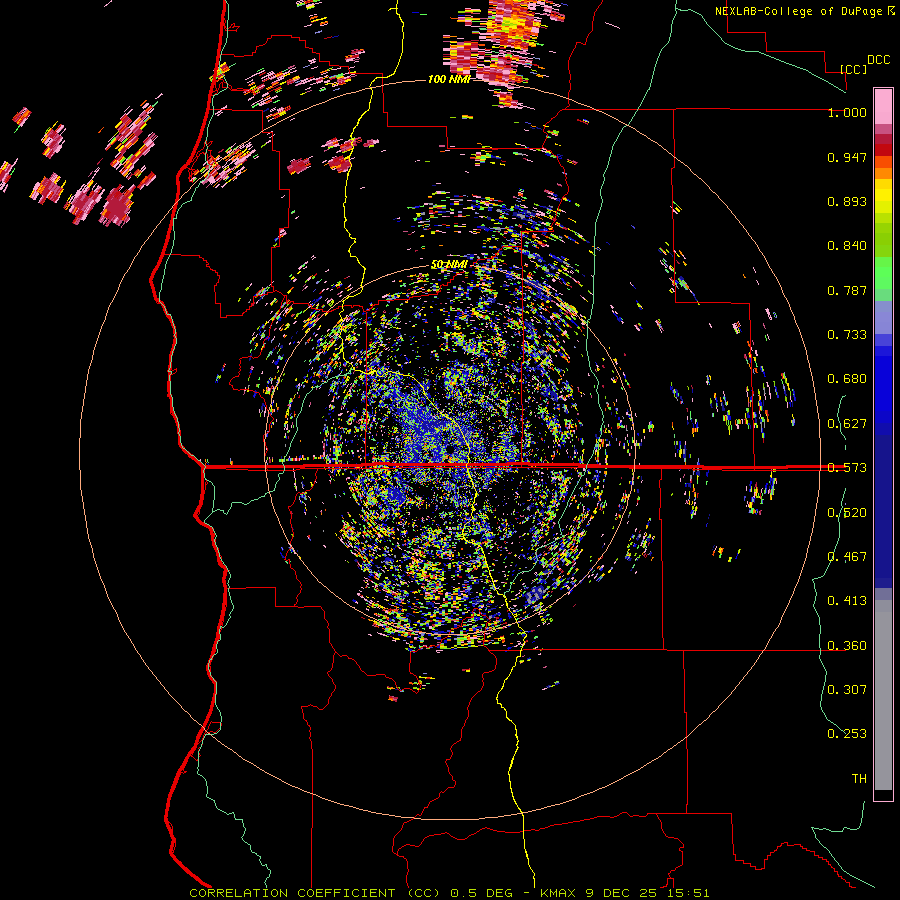900x900 pixels.
Task: Click the 0.787 scale value
Action: click(x=847, y=290)
